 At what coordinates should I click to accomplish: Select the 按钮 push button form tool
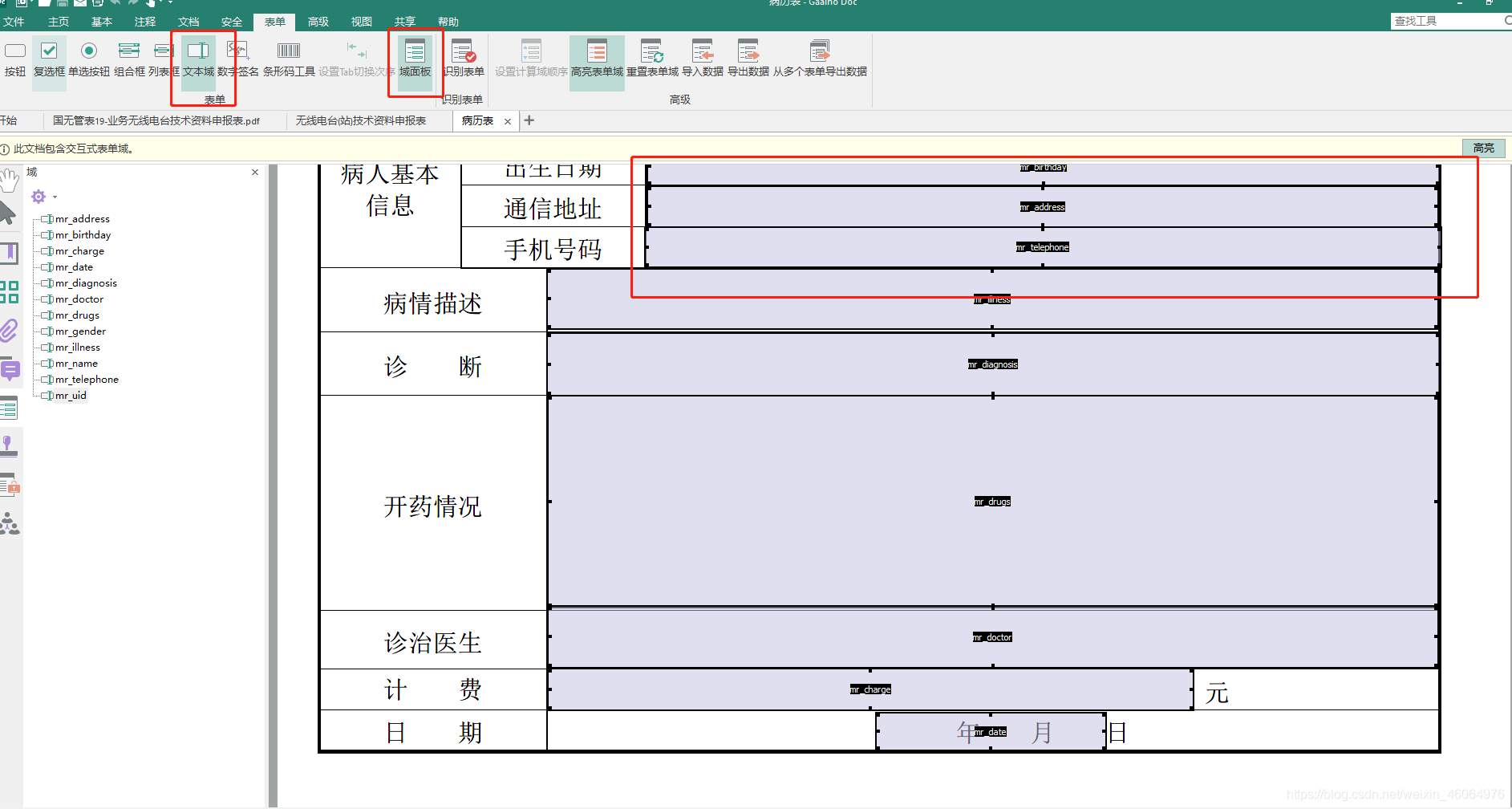coord(15,60)
